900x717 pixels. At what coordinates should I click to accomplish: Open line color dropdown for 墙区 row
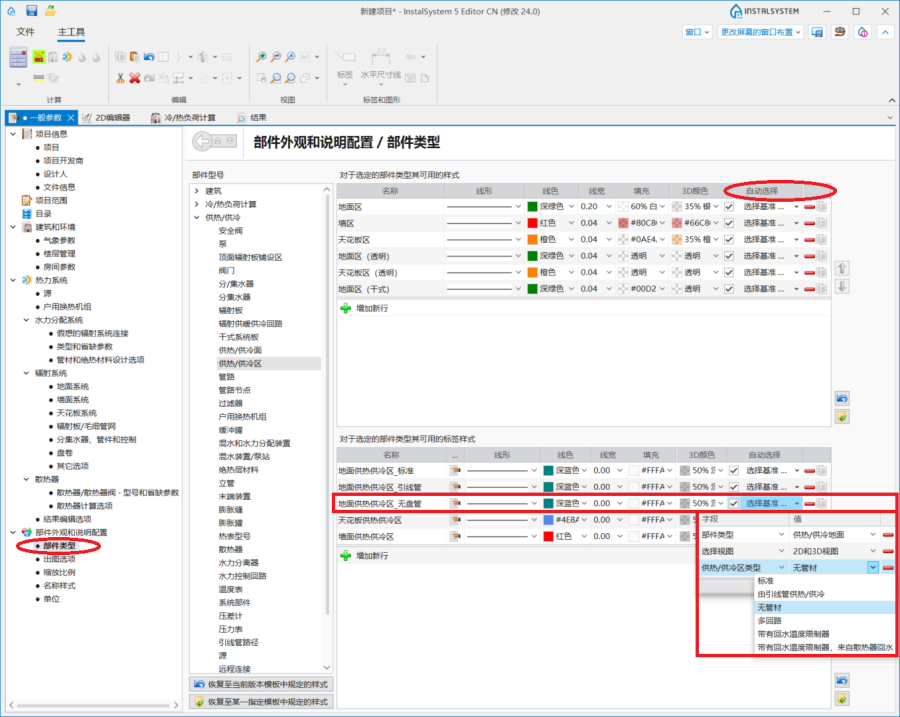click(x=571, y=223)
